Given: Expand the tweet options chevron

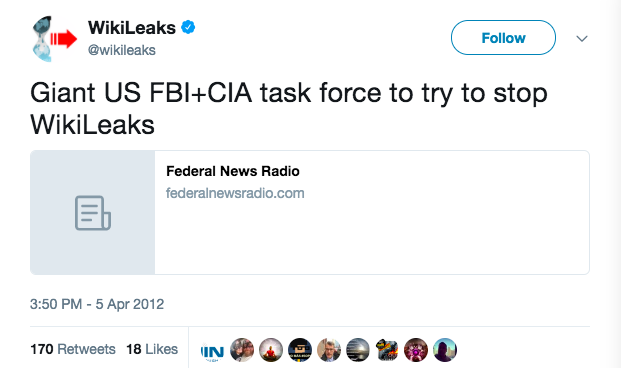Looking at the screenshot, I should coord(582,38).
